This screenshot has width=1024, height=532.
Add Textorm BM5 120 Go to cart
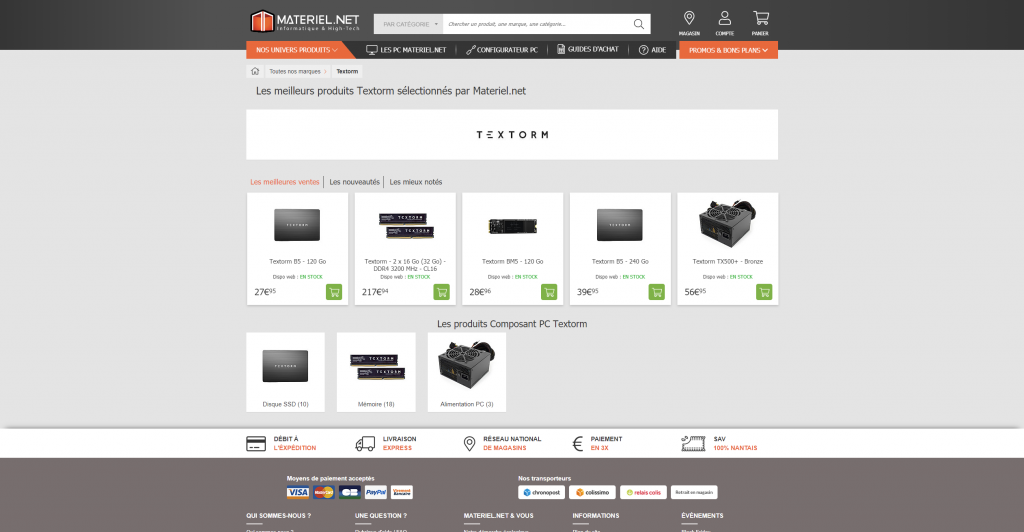[x=549, y=292]
